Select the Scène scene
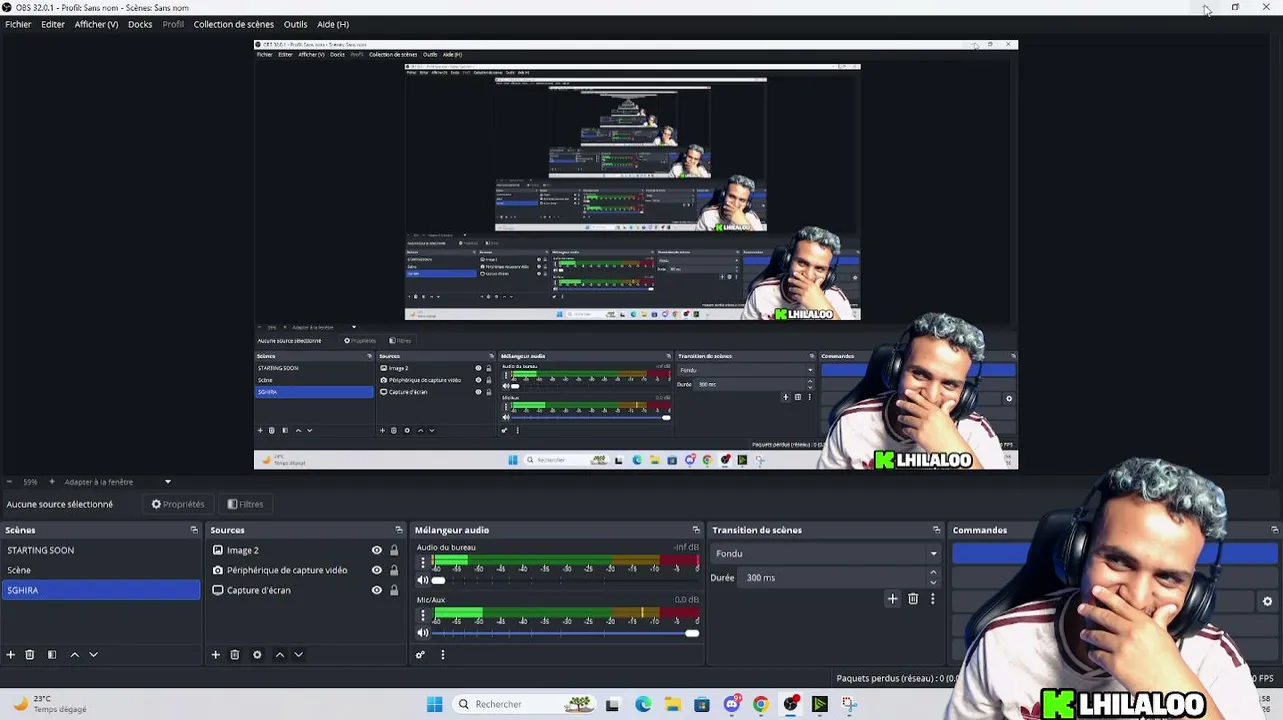The height and width of the screenshot is (720, 1283). pos(101,570)
